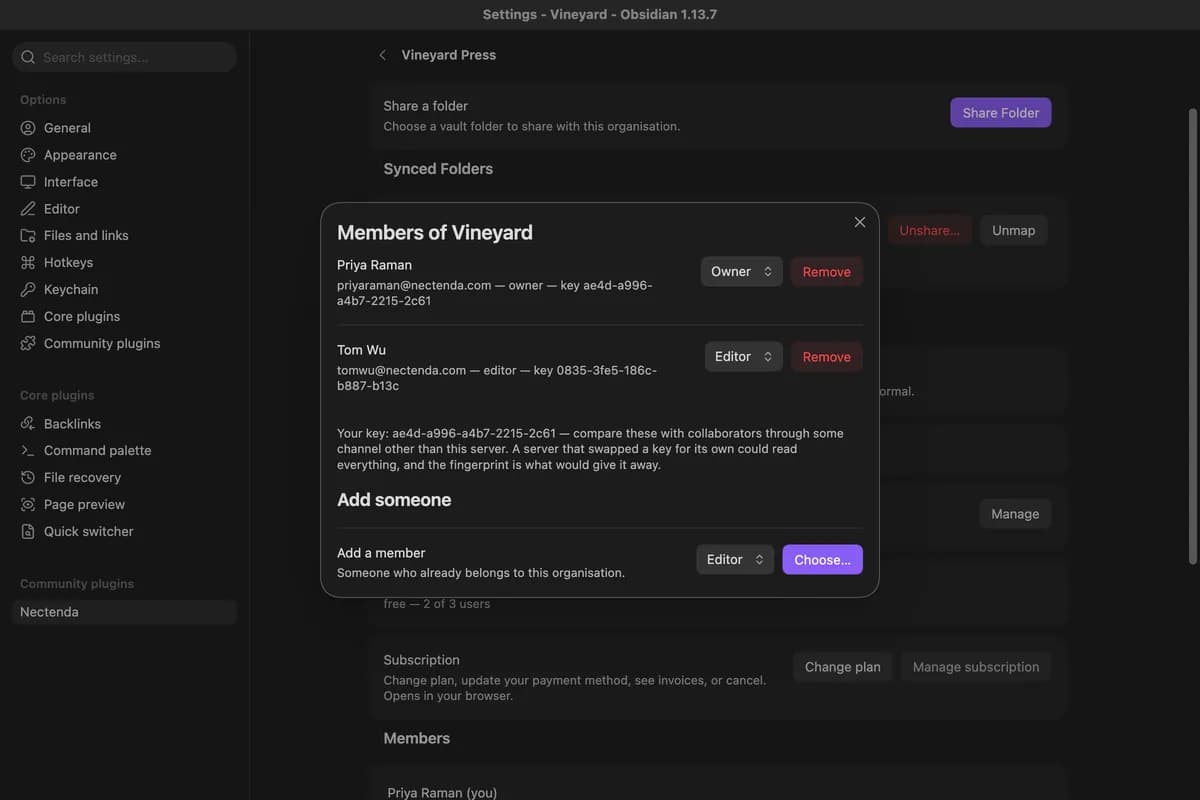Click Choose… to add a member
Screen dimensions: 1200x800
pos(822,560)
